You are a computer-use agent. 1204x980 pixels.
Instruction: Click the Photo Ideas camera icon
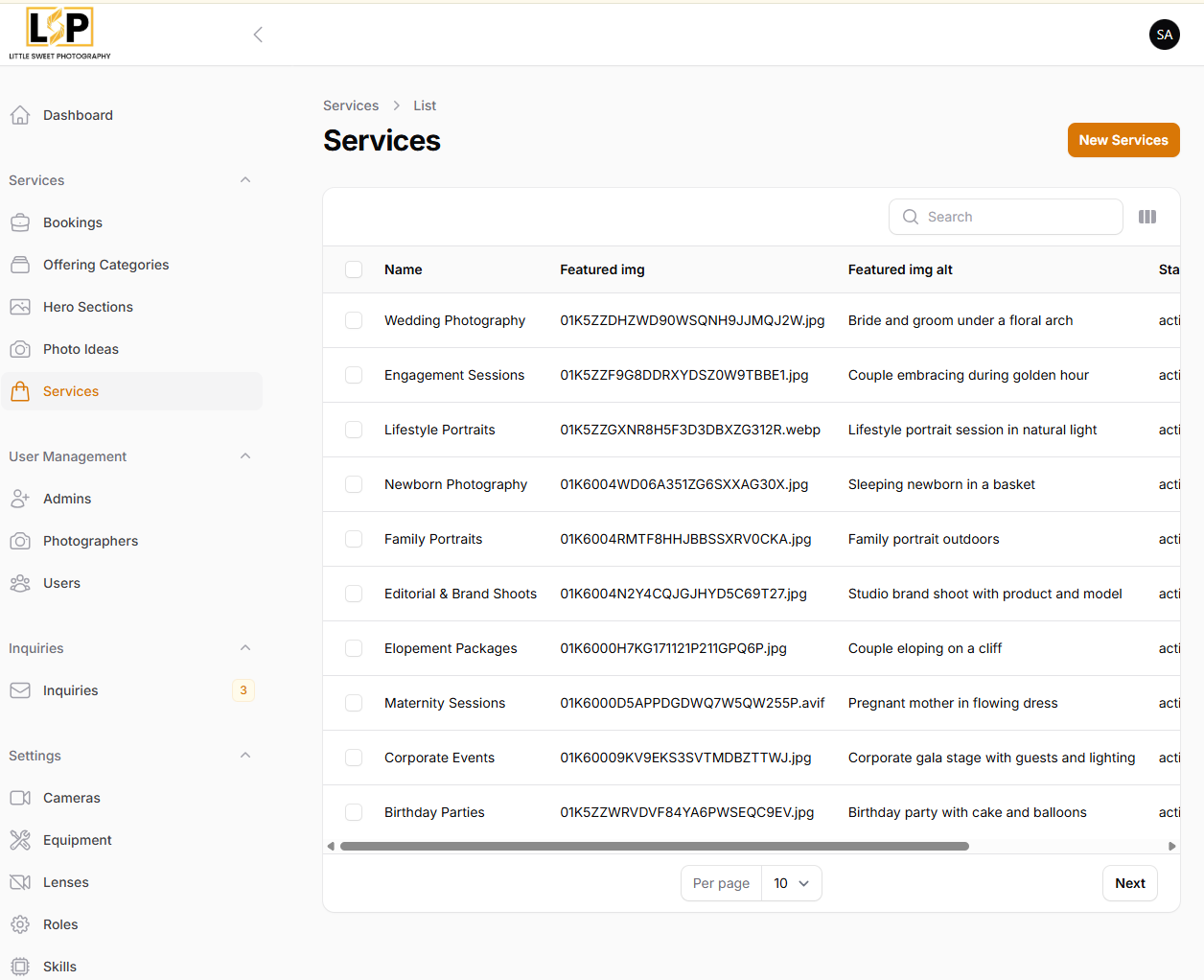point(20,349)
